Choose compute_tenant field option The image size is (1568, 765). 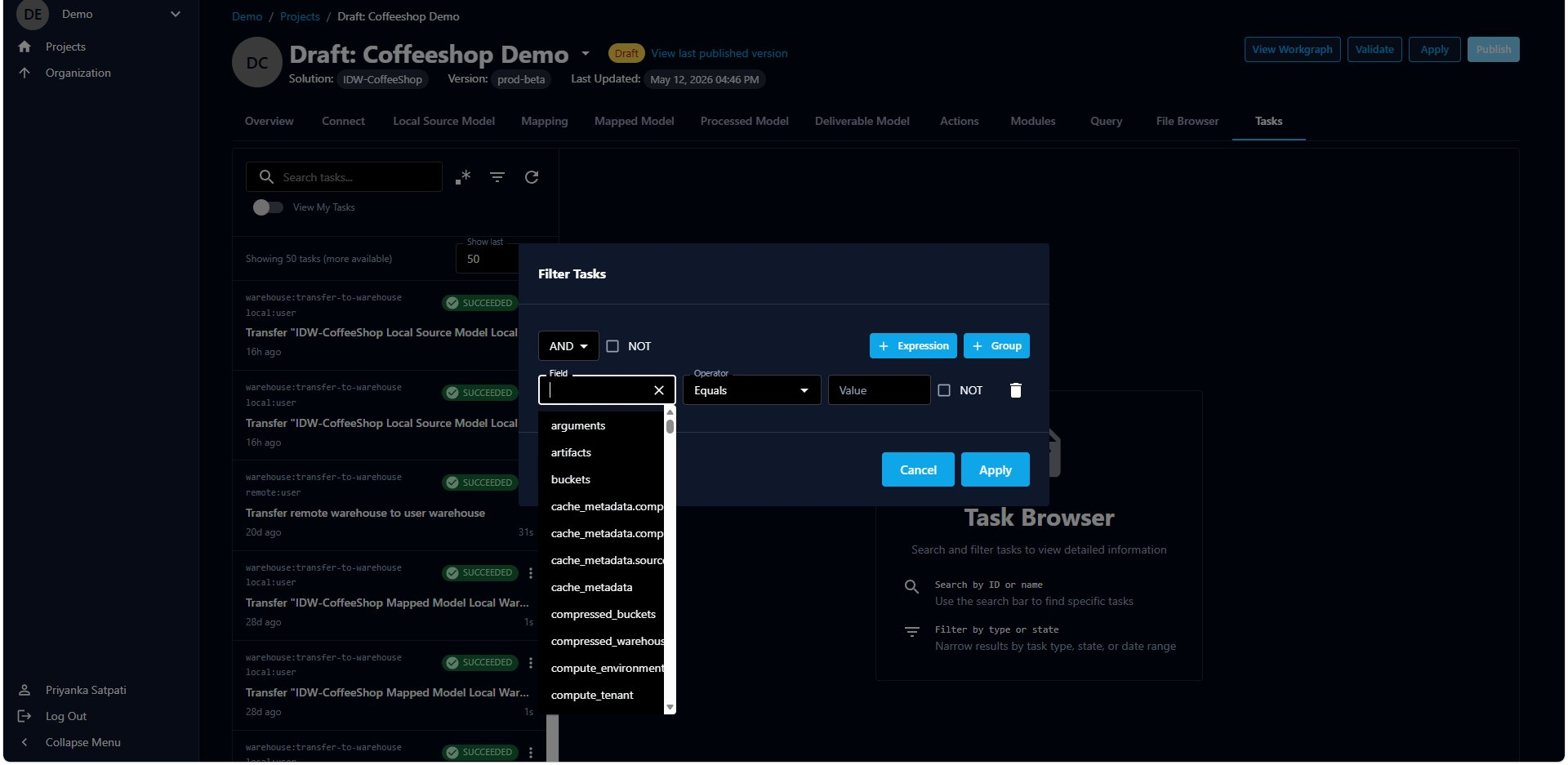pos(601,695)
